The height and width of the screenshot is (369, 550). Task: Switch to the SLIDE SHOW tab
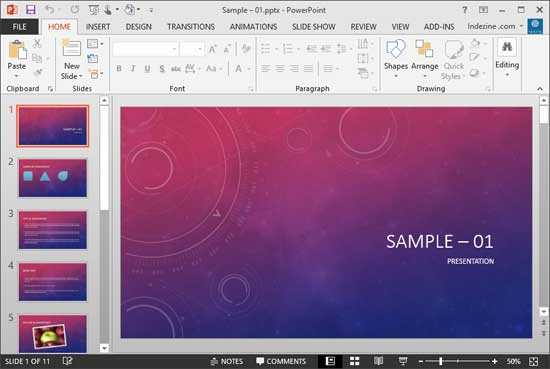[314, 27]
